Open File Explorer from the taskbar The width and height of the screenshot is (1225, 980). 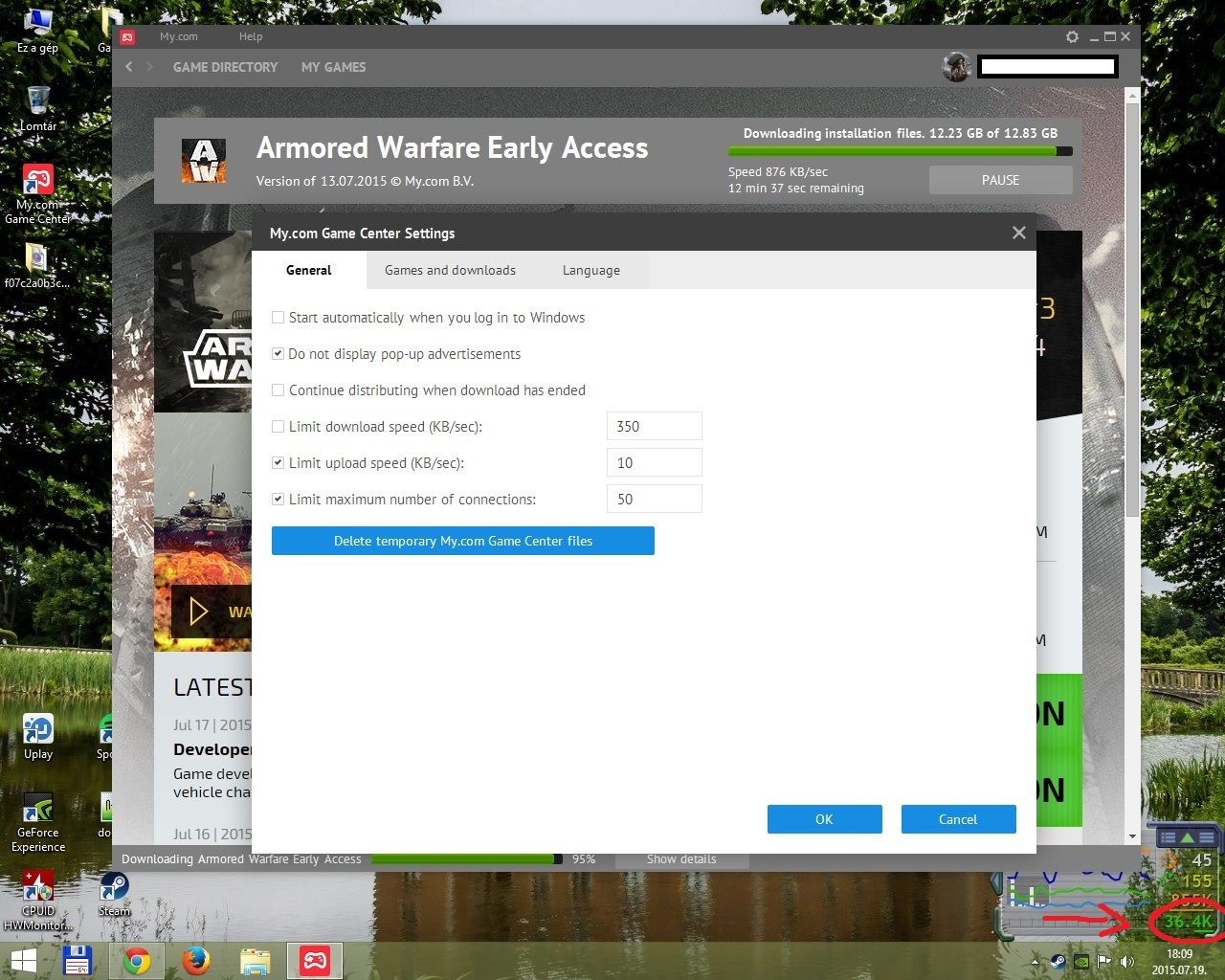255,961
